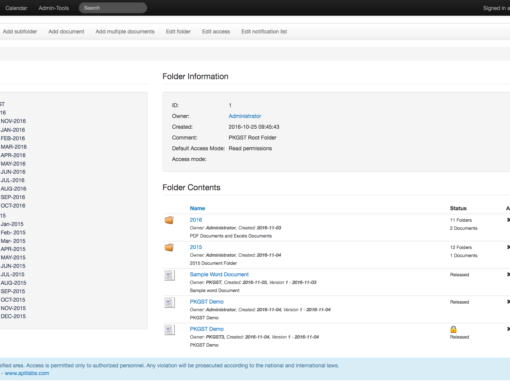Open the Administrator-owned PKGST Demo link

click(207, 302)
